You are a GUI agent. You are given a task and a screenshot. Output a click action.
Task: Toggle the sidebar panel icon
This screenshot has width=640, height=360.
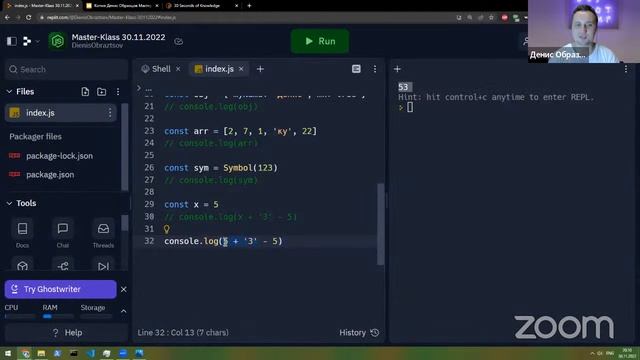11,41
